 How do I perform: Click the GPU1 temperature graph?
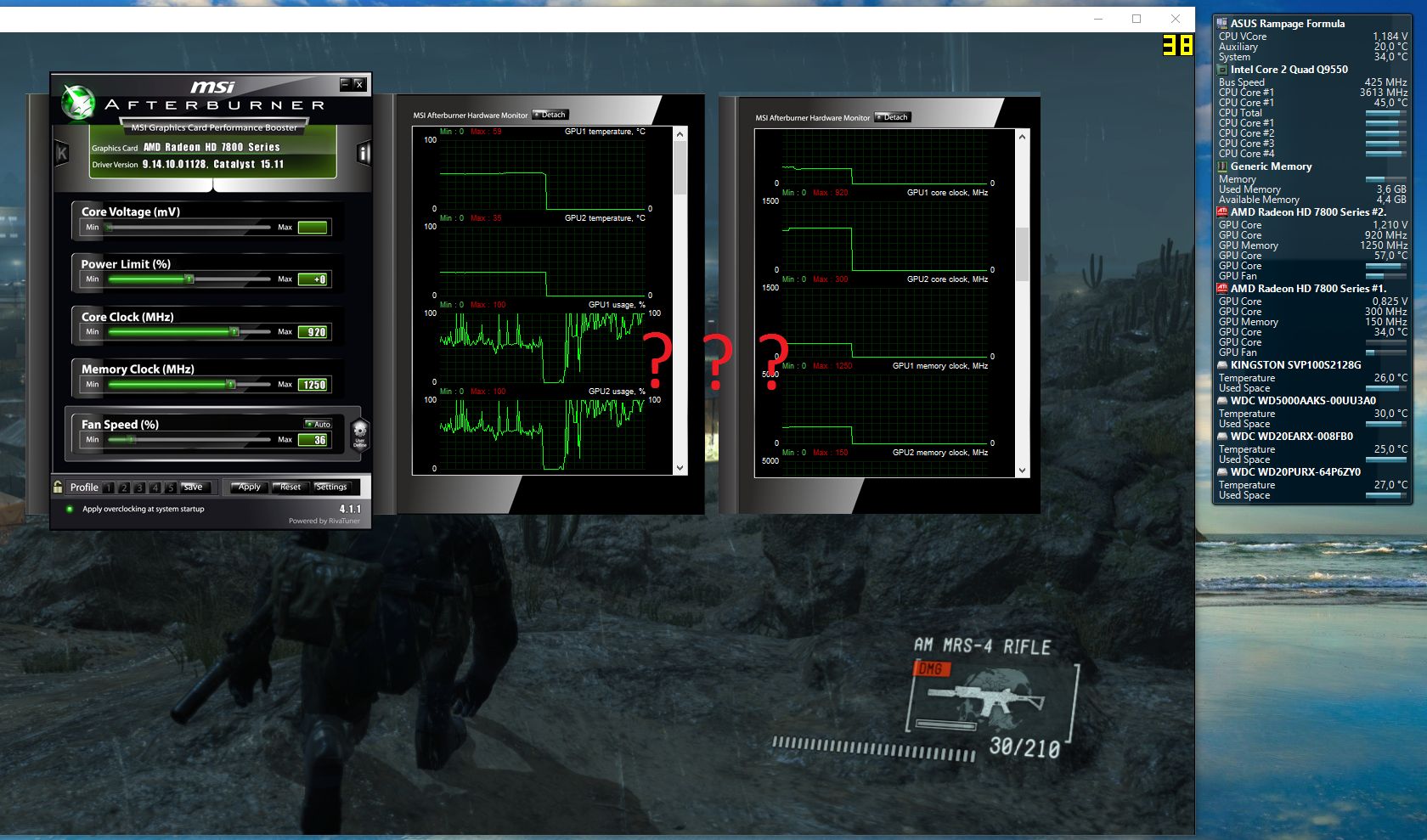pos(542,174)
